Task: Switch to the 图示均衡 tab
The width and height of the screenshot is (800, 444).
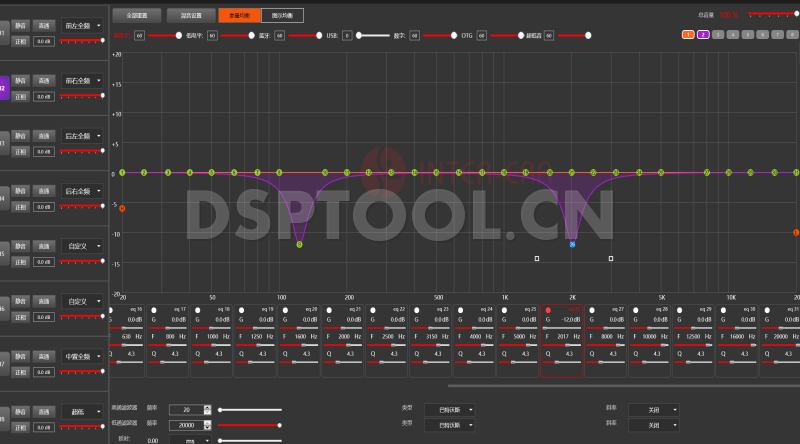Action: click(x=284, y=16)
